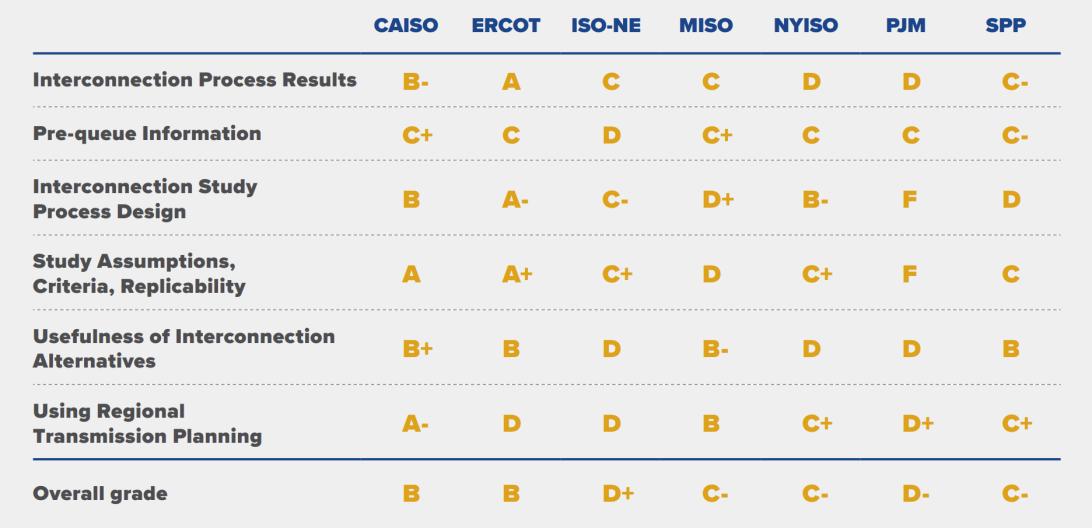Image resolution: width=1092 pixels, height=528 pixels.
Task: Click ISO-NE's D+ overall grade
Action: [x=617, y=493]
